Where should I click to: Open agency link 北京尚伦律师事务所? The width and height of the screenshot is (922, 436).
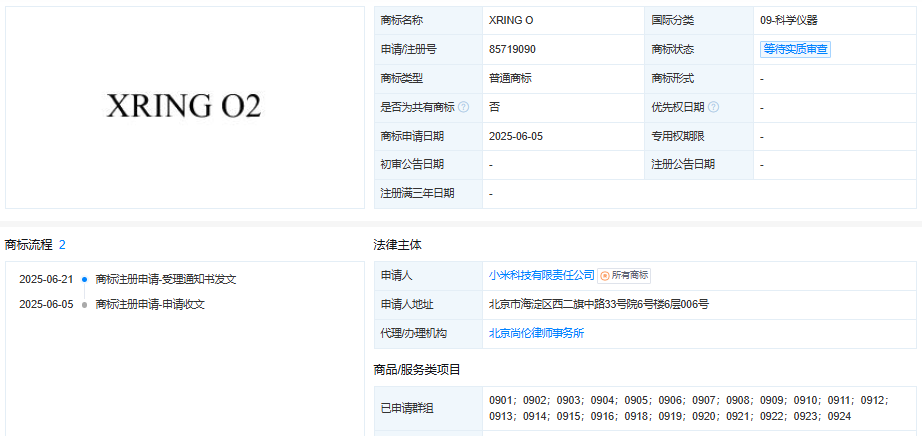536,333
